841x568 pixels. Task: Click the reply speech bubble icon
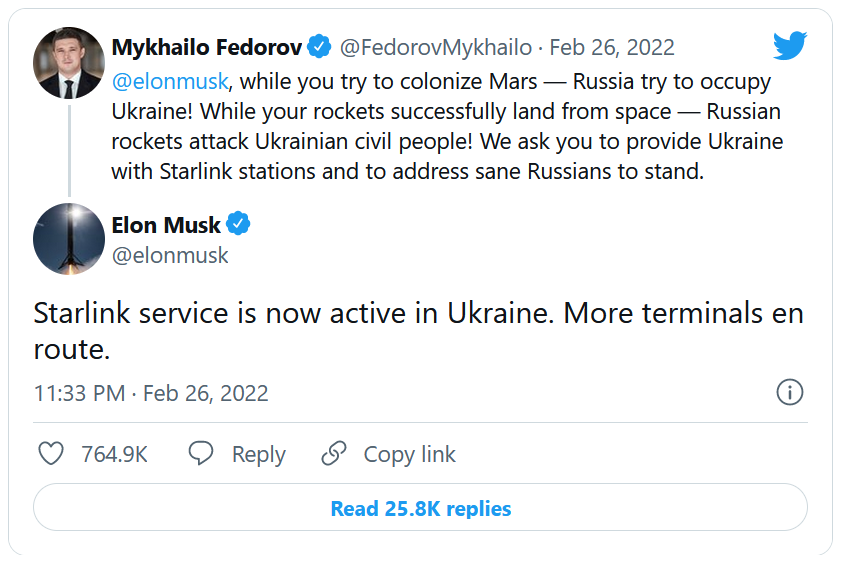click(x=201, y=453)
